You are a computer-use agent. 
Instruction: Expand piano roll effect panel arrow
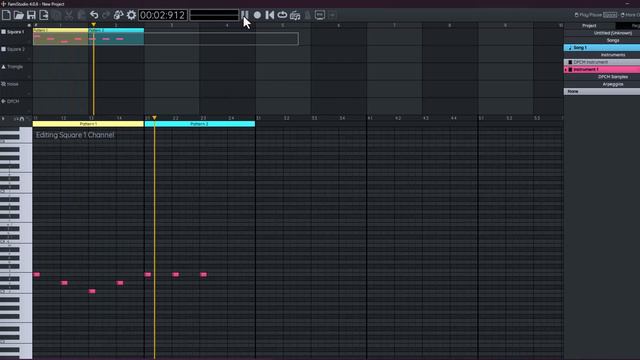[3, 119]
